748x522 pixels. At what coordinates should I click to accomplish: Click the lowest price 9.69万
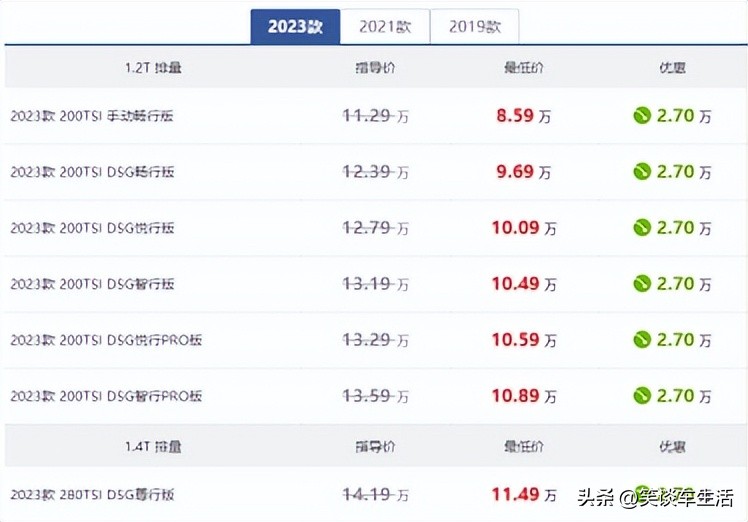coord(523,171)
